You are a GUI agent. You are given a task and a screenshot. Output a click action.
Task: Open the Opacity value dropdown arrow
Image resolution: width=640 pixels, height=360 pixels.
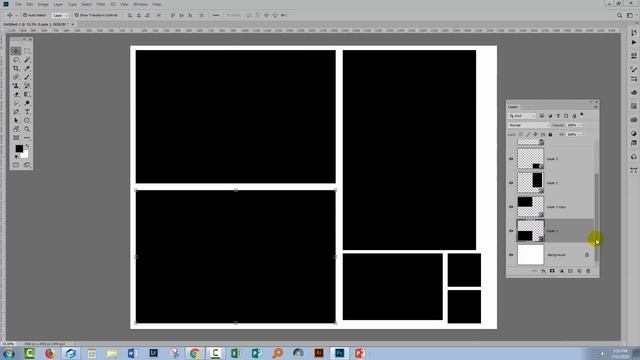click(x=580, y=125)
